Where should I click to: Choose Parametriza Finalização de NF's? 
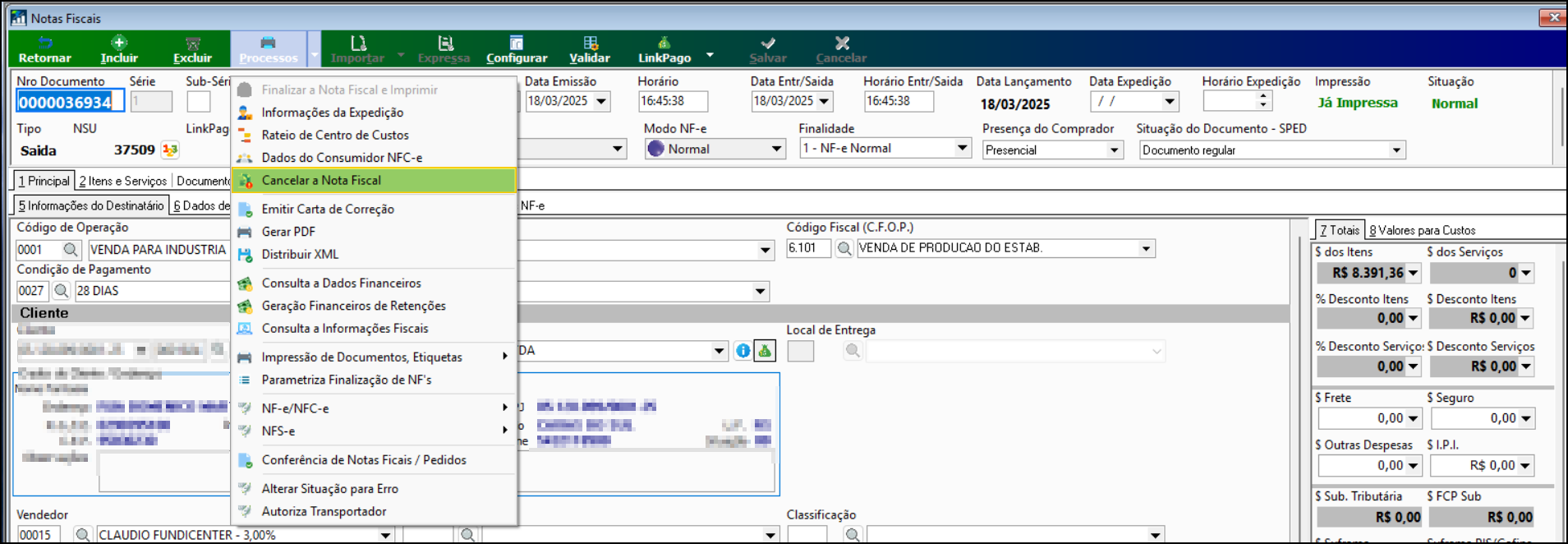coord(375,380)
